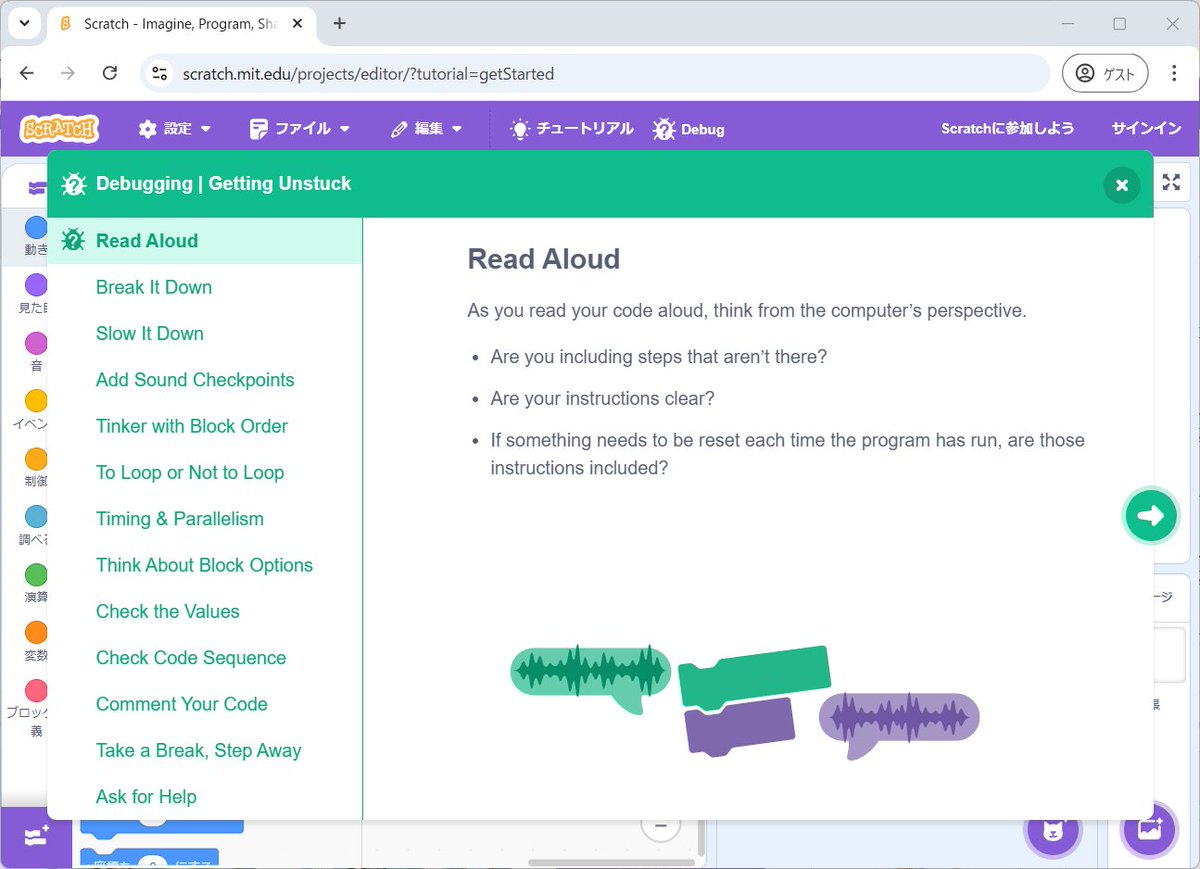The height and width of the screenshot is (869, 1200).
Task: Click サインイン sign in
Action: point(1146,128)
